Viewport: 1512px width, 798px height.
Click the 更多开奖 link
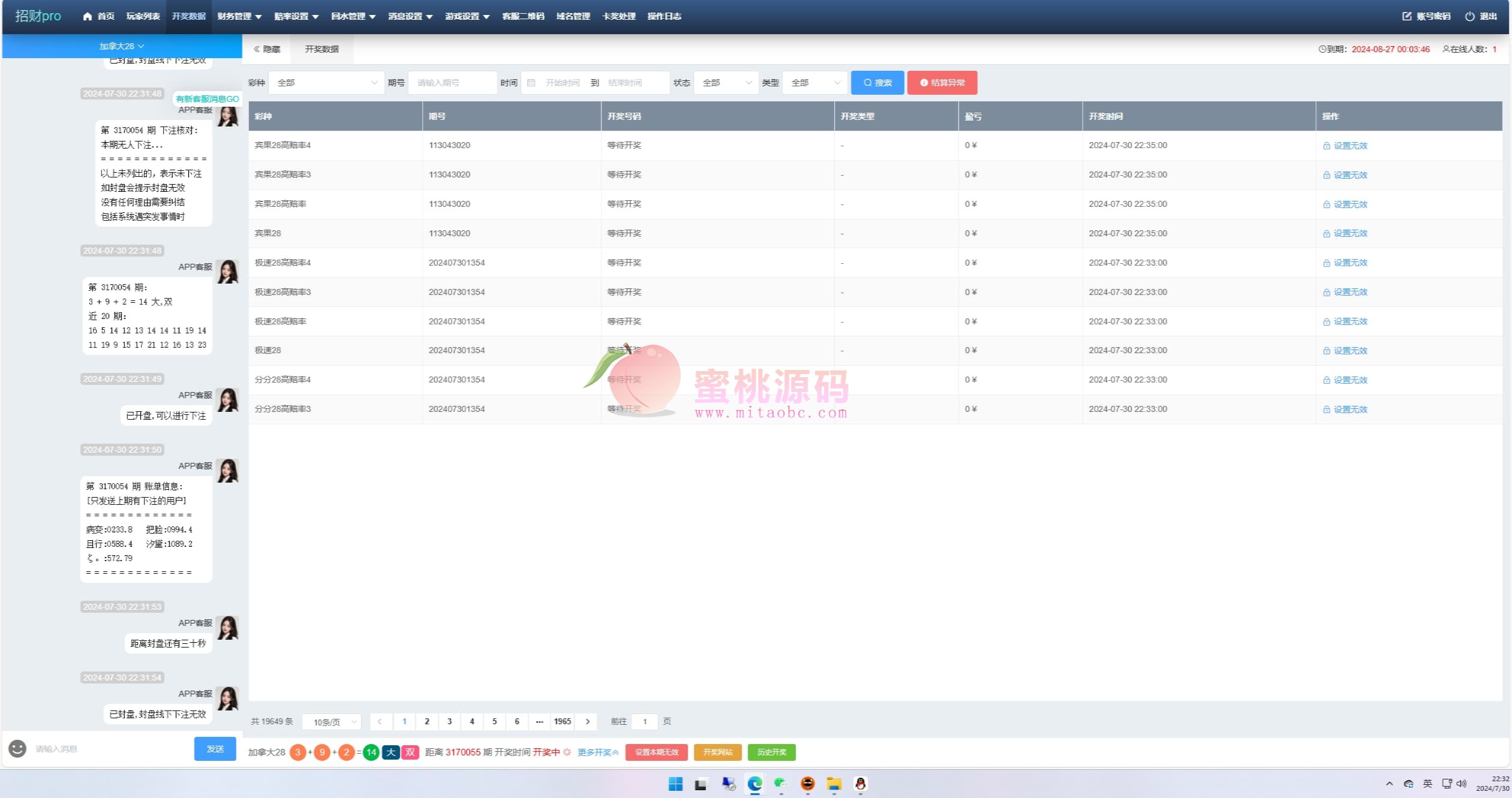[597, 752]
